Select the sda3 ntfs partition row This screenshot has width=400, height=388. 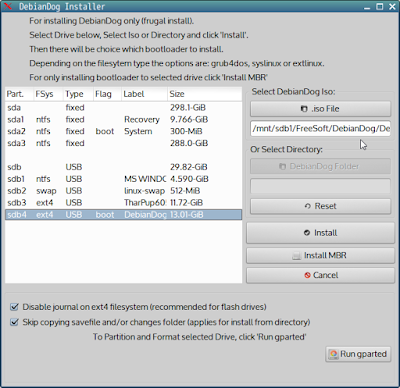[x=123, y=143]
